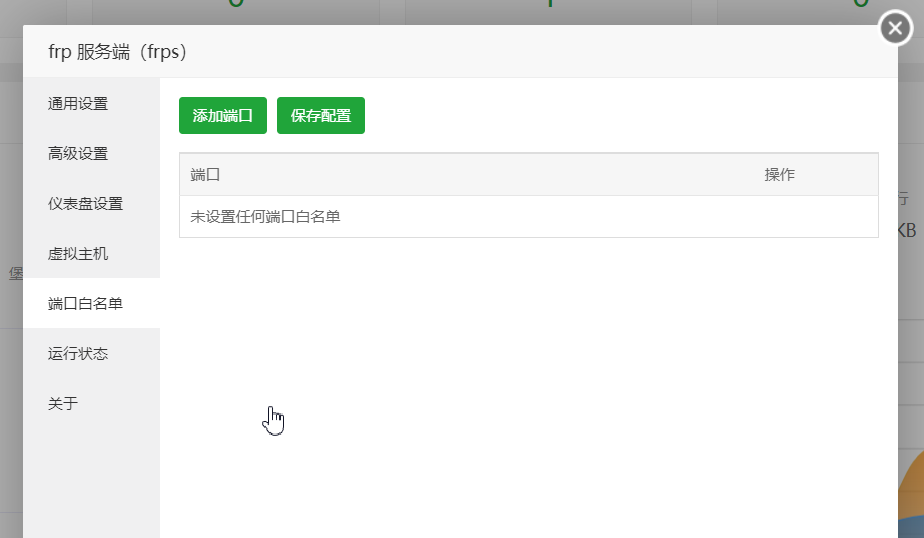The width and height of the screenshot is (924, 538).
Task: Click the 添加端口 button
Action: (223, 115)
